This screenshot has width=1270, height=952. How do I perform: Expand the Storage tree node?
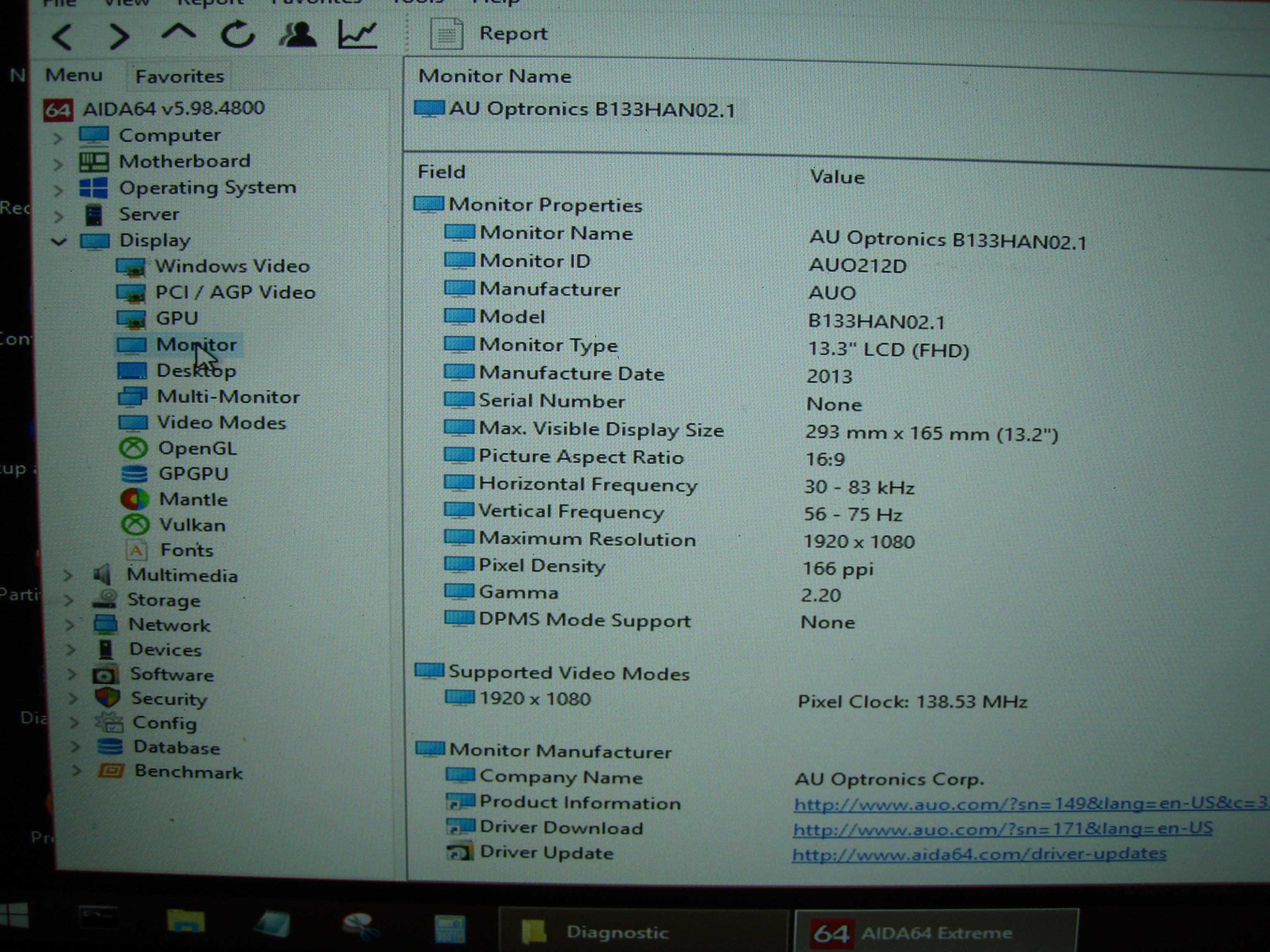[69, 600]
